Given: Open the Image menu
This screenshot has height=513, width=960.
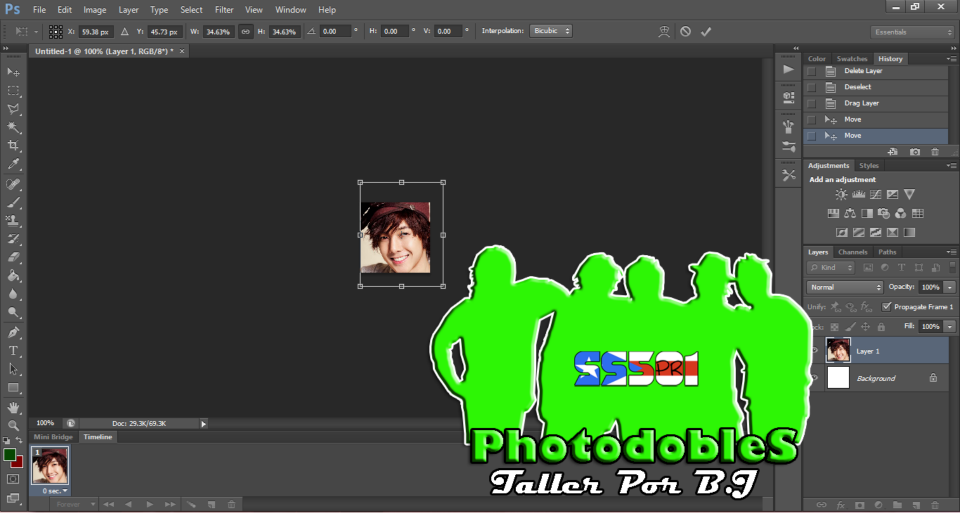Looking at the screenshot, I should (95, 10).
